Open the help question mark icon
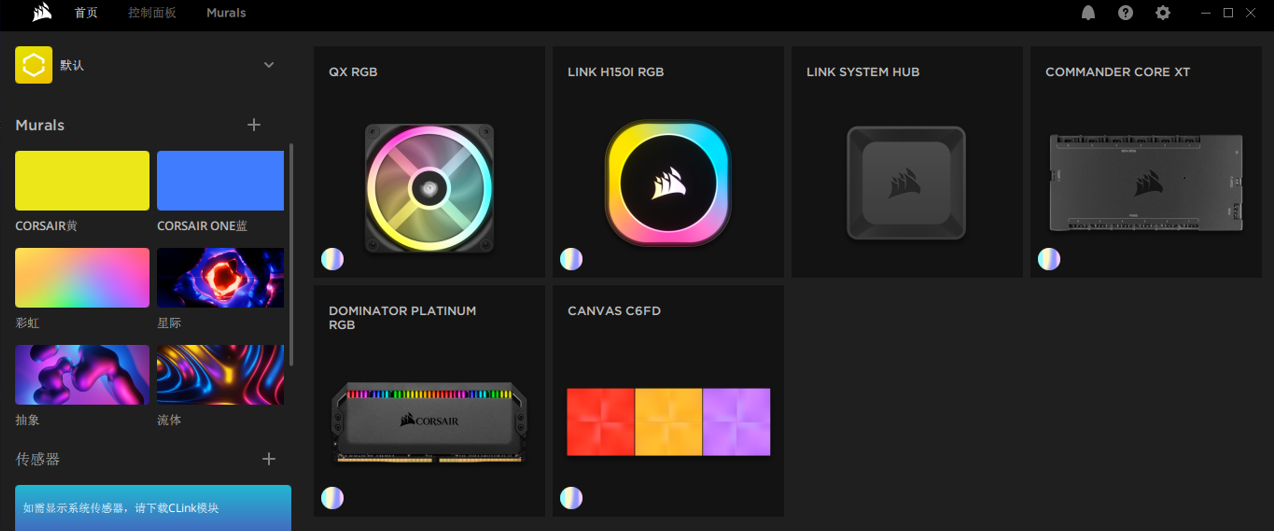The height and width of the screenshot is (531, 1274). (x=1126, y=13)
